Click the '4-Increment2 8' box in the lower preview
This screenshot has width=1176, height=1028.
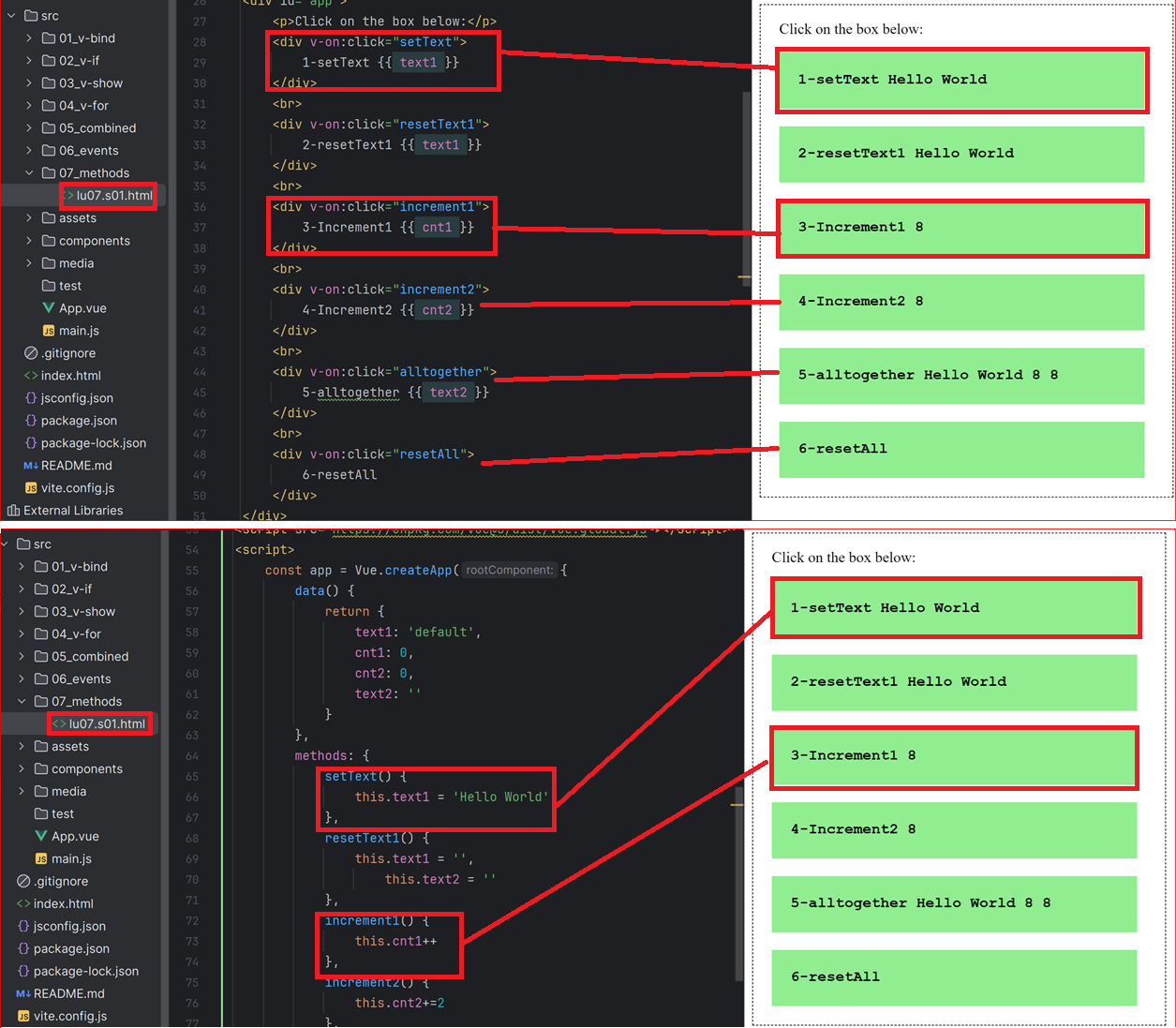click(x=954, y=830)
